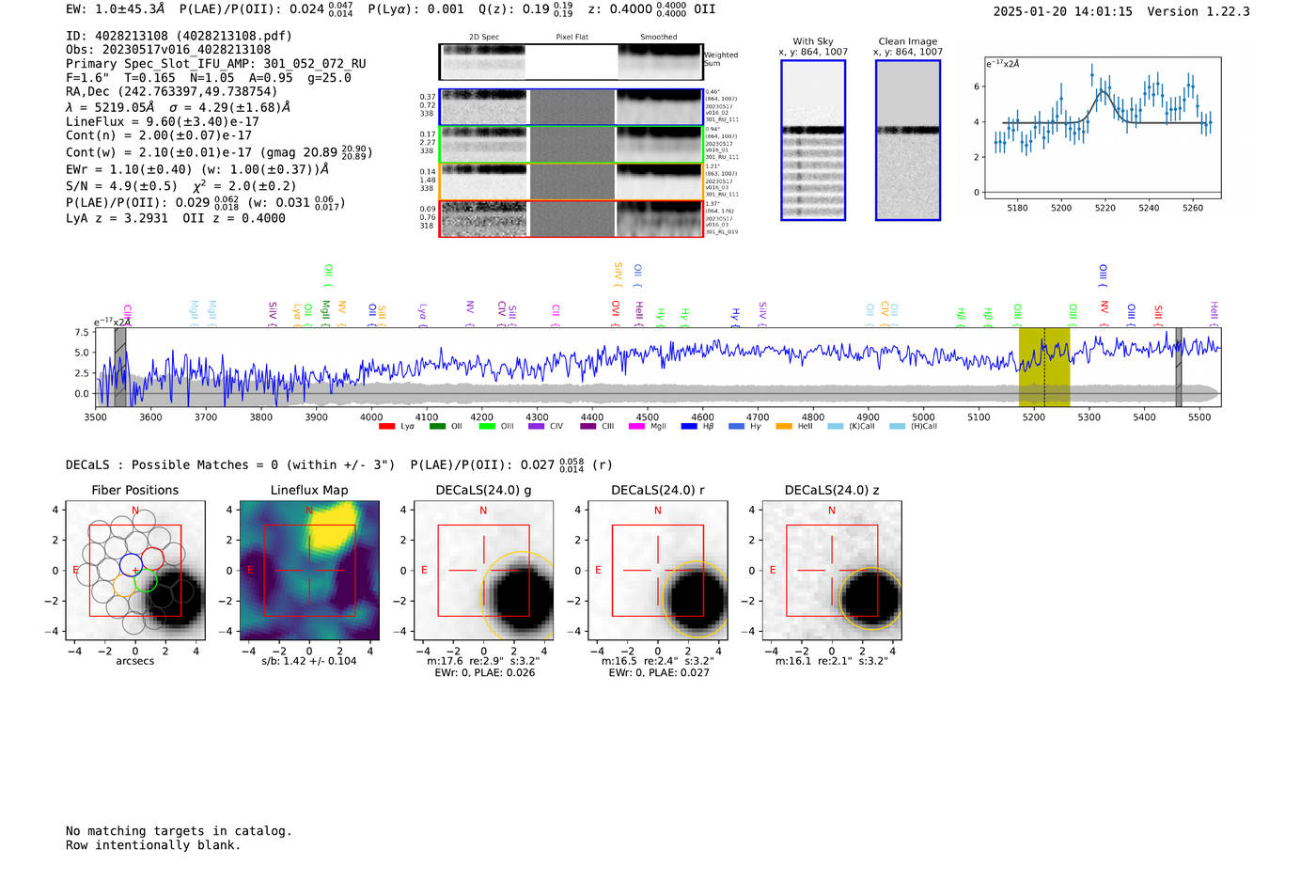1316x896 pixels.
Task: Click the EWr: 0, PLAE: 0.026 caption
Action: coord(484,672)
